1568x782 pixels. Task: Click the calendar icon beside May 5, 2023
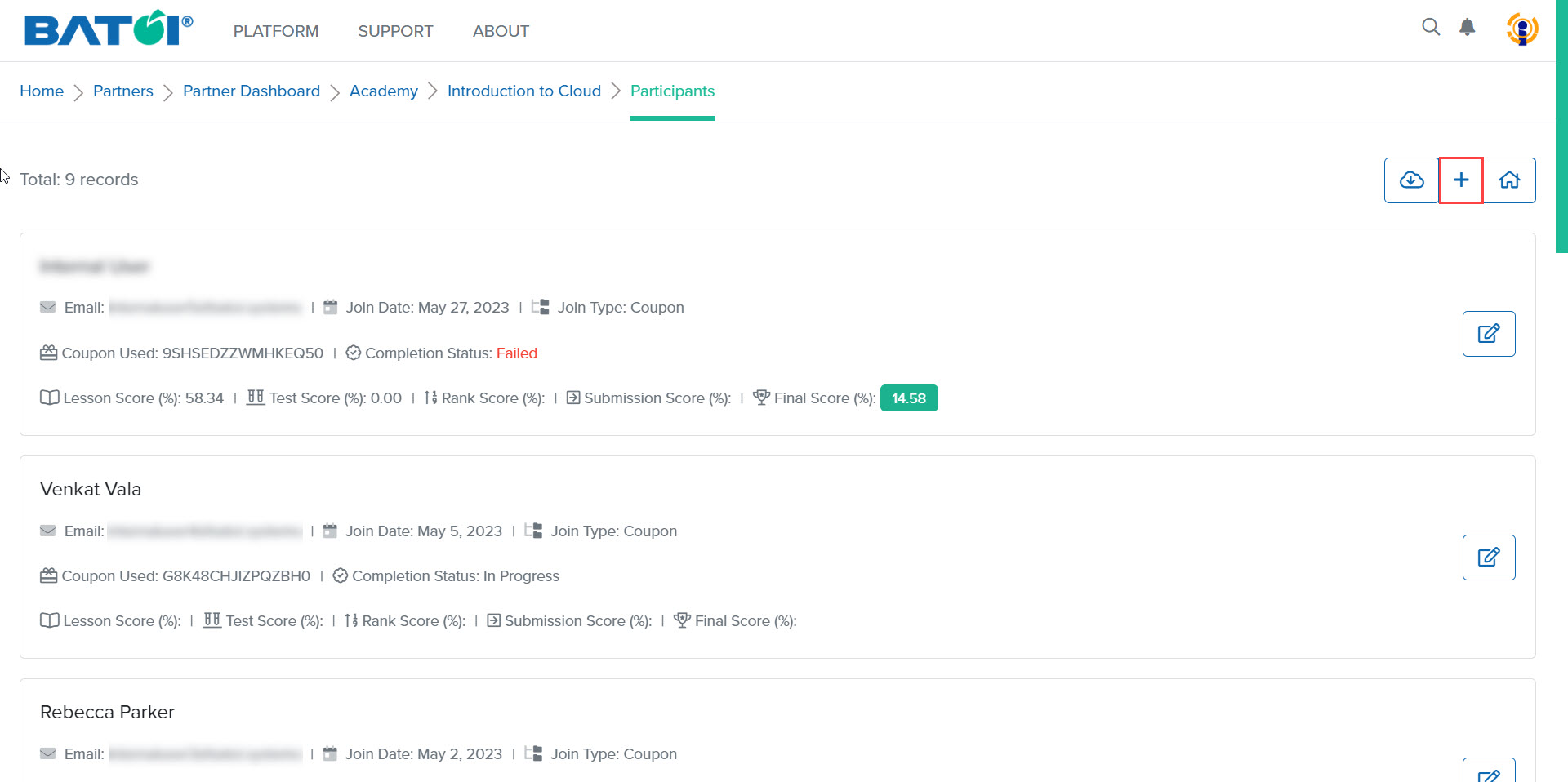click(x=331, y=531)
